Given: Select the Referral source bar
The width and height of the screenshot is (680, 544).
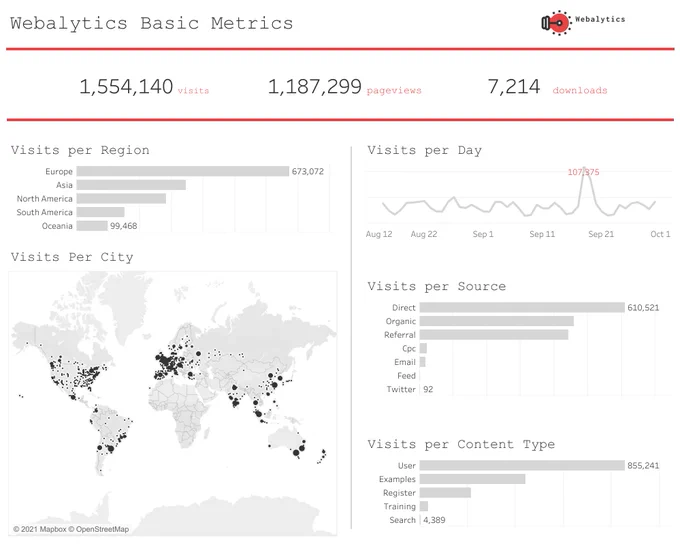Looking at the screenshot, I should pos(494,335).
